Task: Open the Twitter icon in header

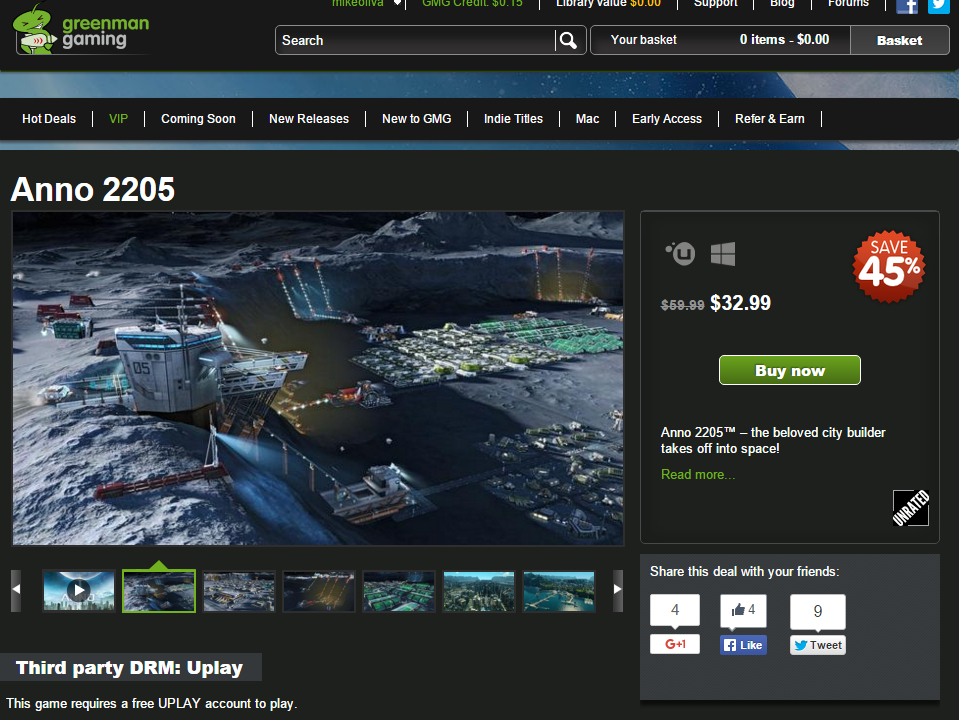Action: pyautogui.click(x=939, y=6)
